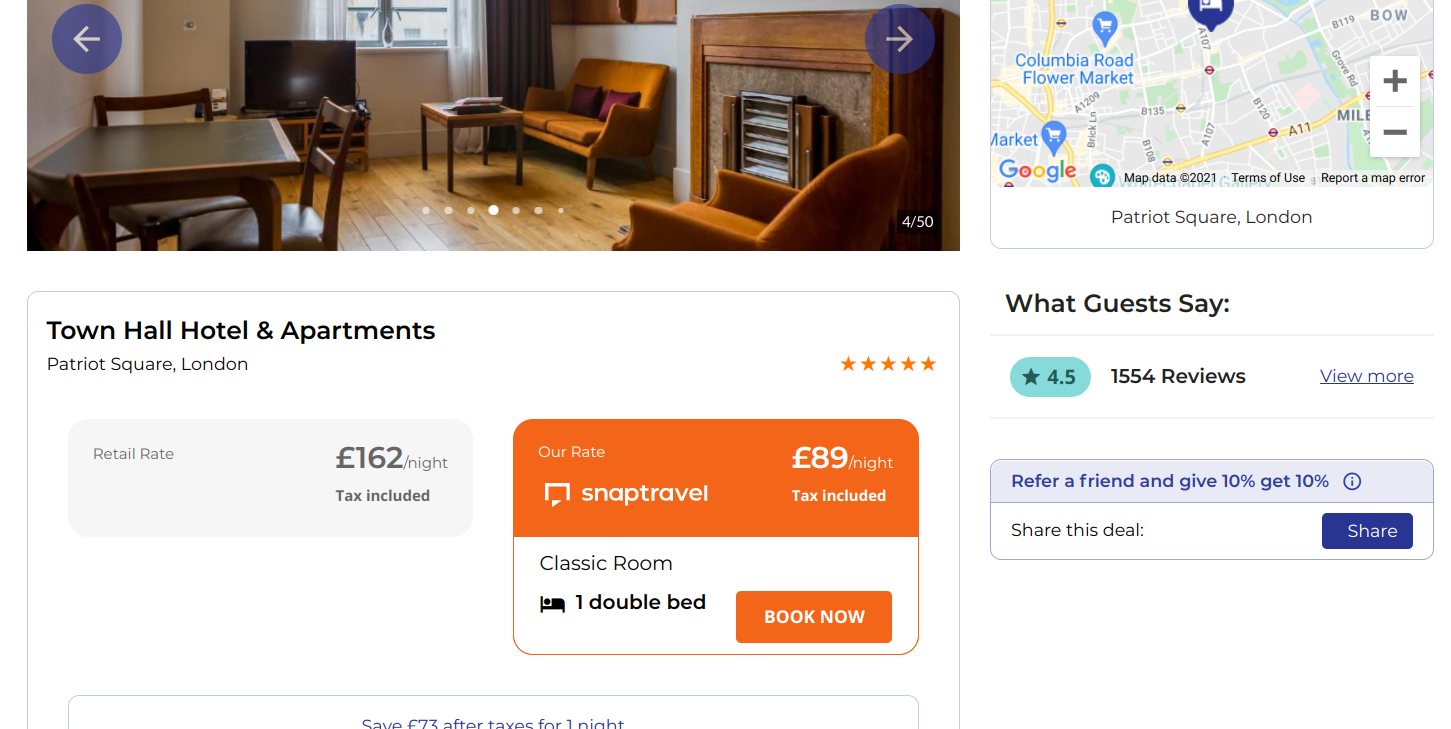The height and width of the screenshot is (729, 1451).
Task: Open View more reviews link
Action: [1366, 376]
